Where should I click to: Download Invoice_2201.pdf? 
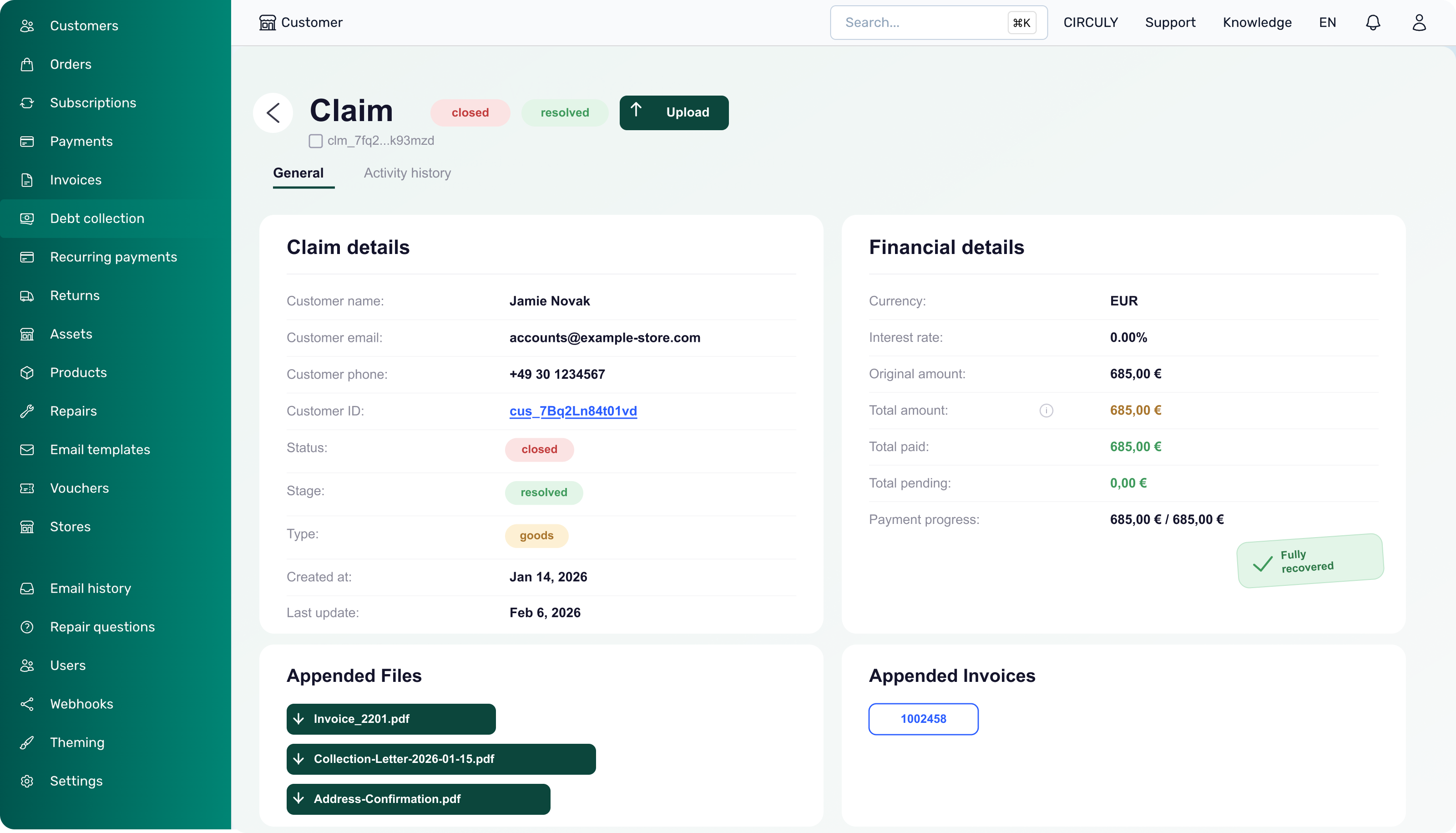391,719
